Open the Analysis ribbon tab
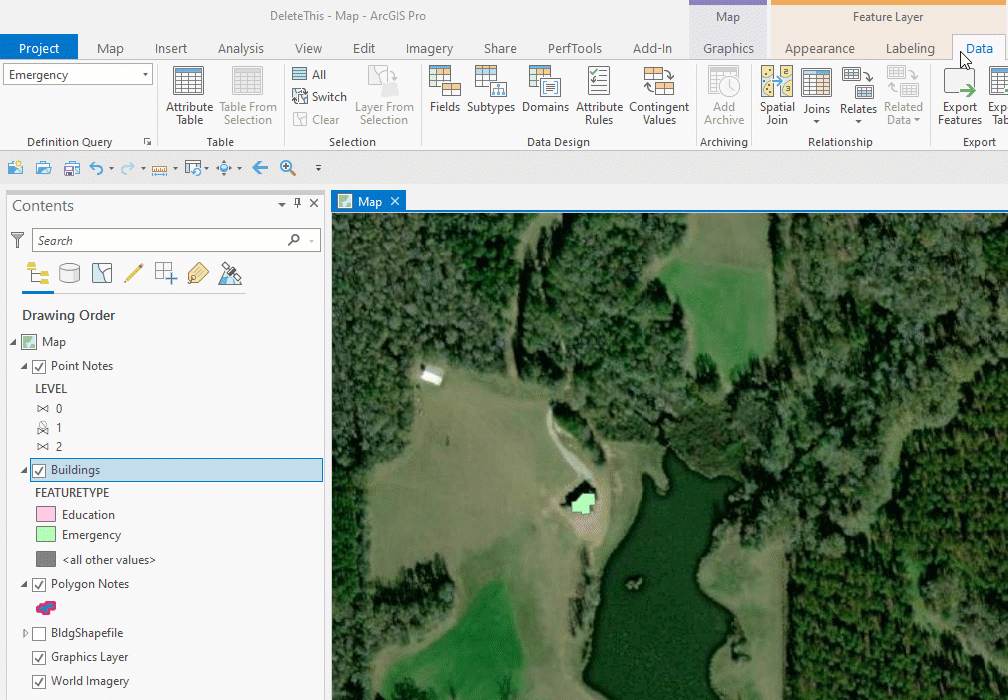 click(241, 48)
